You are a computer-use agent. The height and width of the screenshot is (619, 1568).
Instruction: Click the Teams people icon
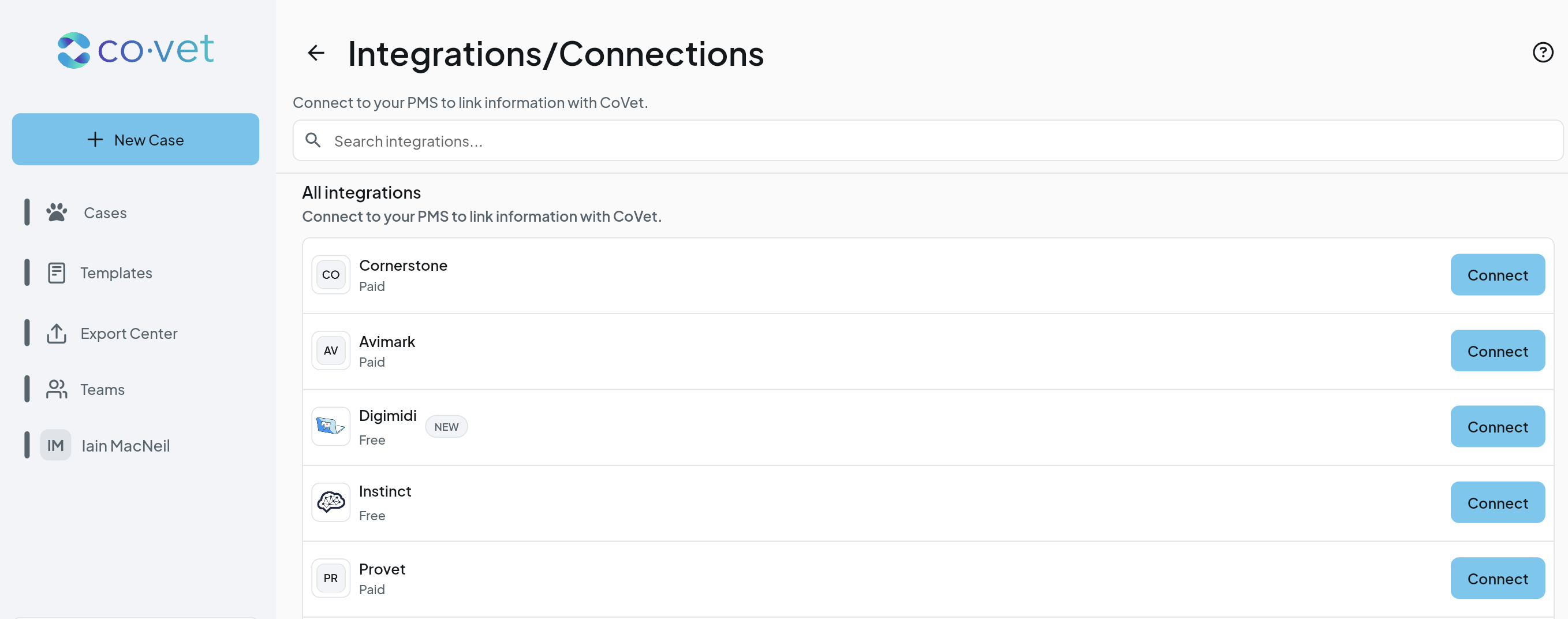click(57, 390)
